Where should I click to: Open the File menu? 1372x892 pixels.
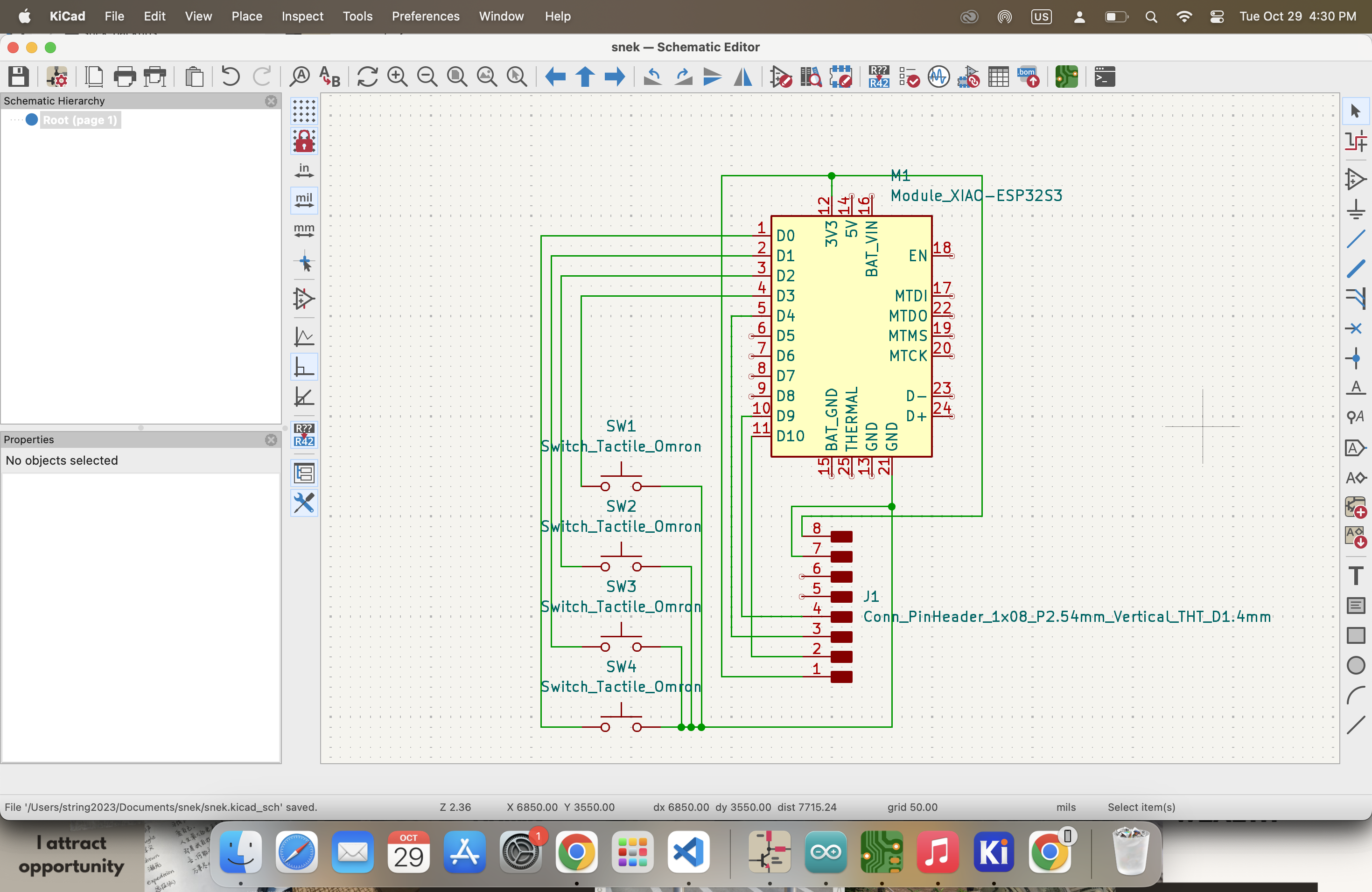click(114, 16)
